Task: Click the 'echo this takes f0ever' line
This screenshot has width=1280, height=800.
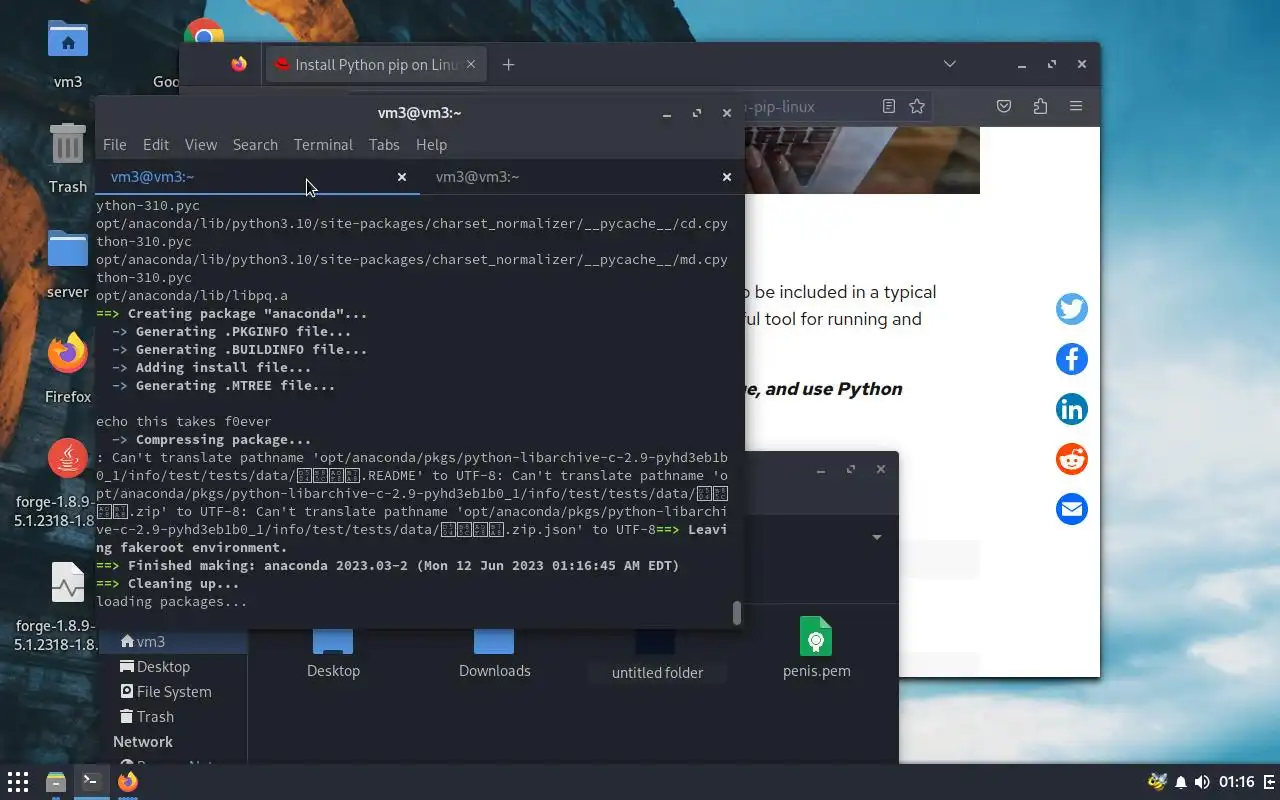Action: (x=184, y=422)
